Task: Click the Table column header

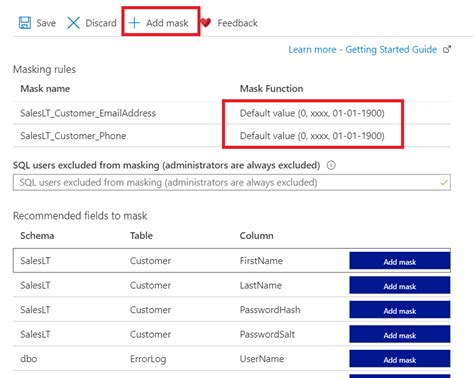Action: pos(141,236)
